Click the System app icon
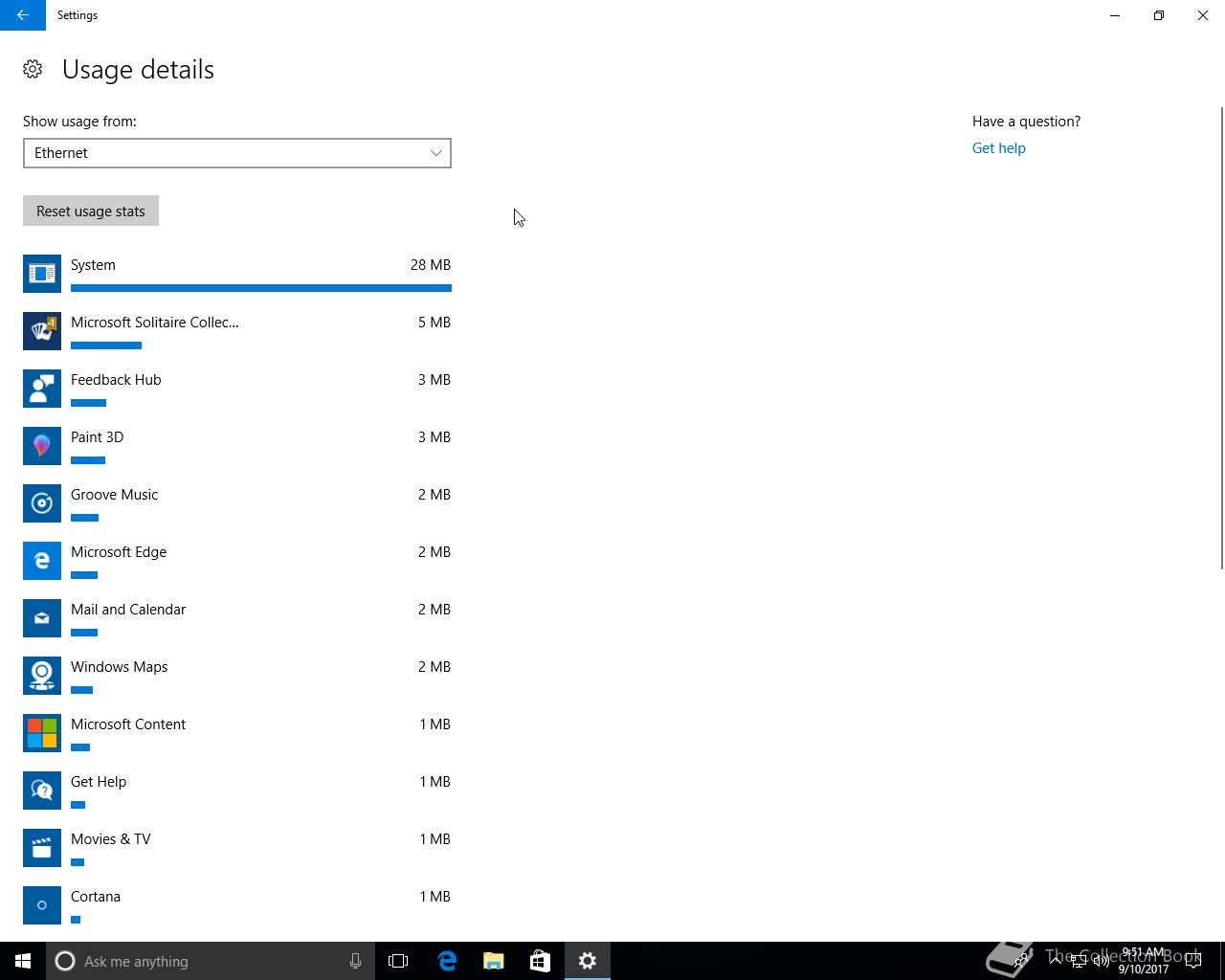The image size is (1225, 980). (42, 274)
